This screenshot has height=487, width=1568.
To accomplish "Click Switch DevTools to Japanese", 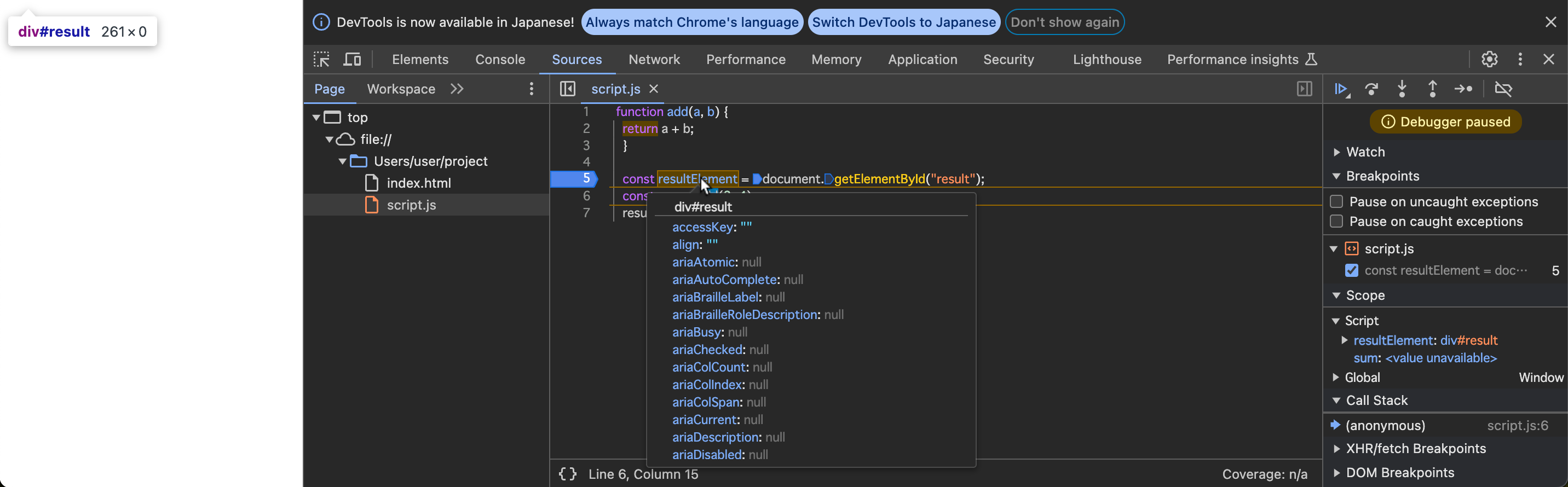I will tap(903, 22).
